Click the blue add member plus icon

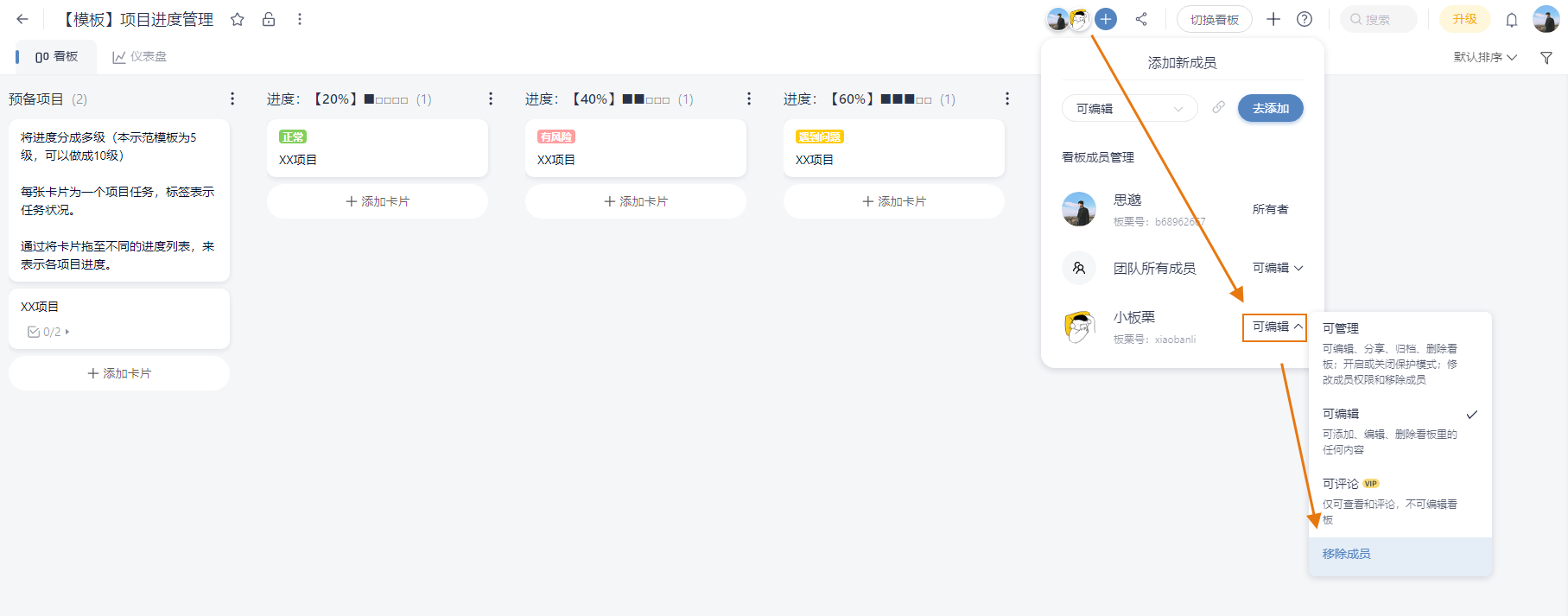point(1106,19)
